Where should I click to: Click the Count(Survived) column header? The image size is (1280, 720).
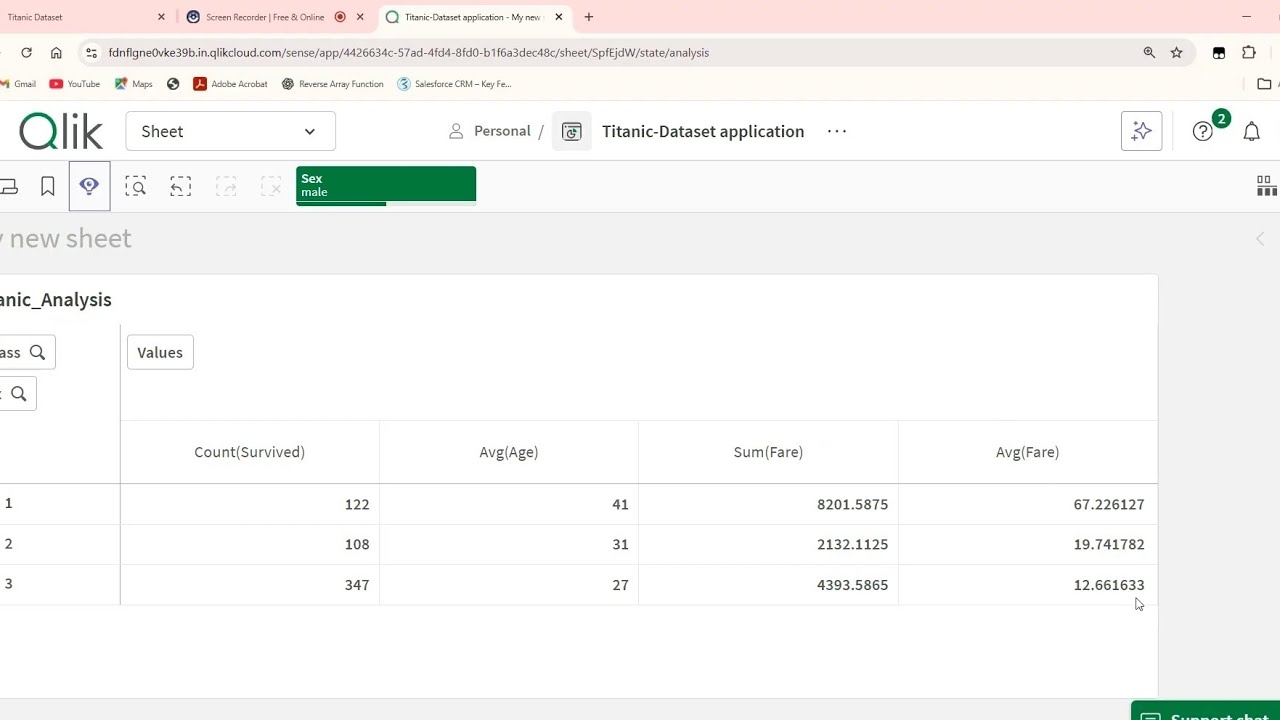pos(249,452)
